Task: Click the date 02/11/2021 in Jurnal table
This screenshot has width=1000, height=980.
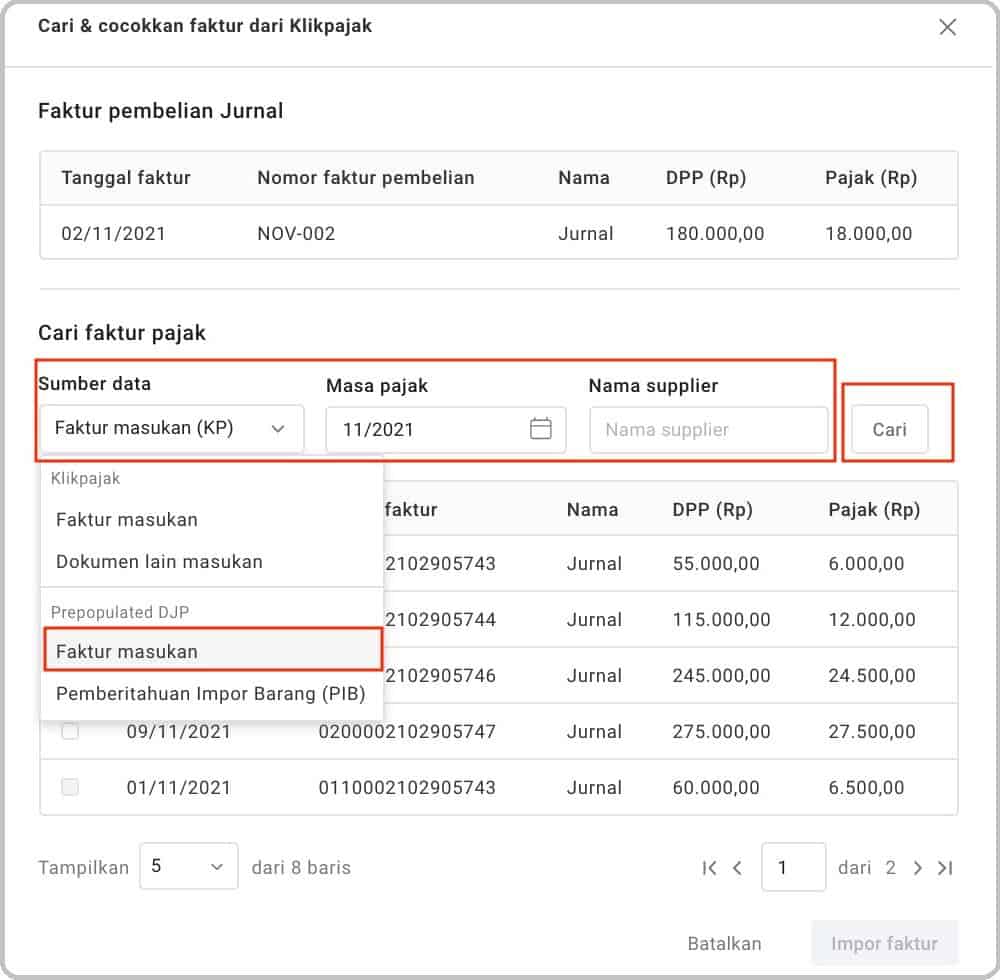Action: click(x=114, y=233)
